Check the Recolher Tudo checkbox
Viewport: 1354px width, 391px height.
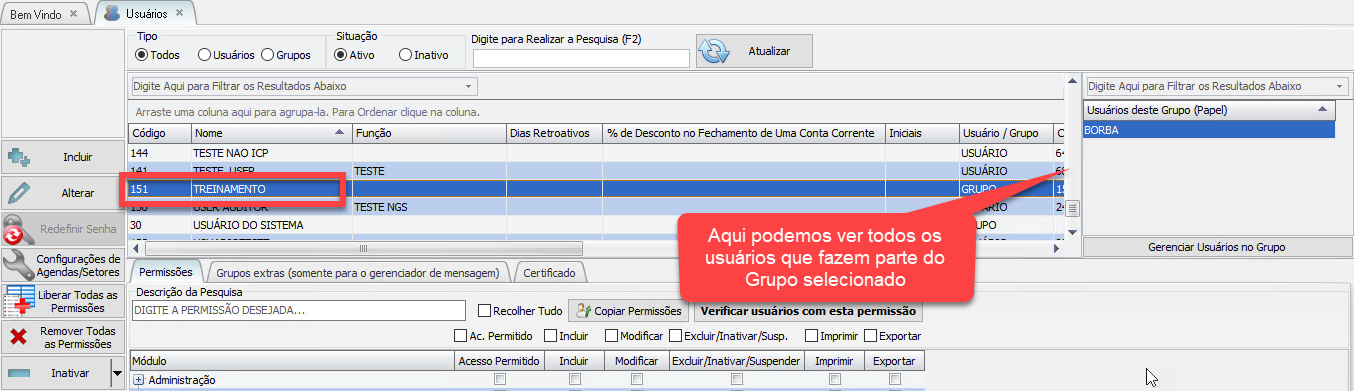pyautogui.click(x=485, y=311)
